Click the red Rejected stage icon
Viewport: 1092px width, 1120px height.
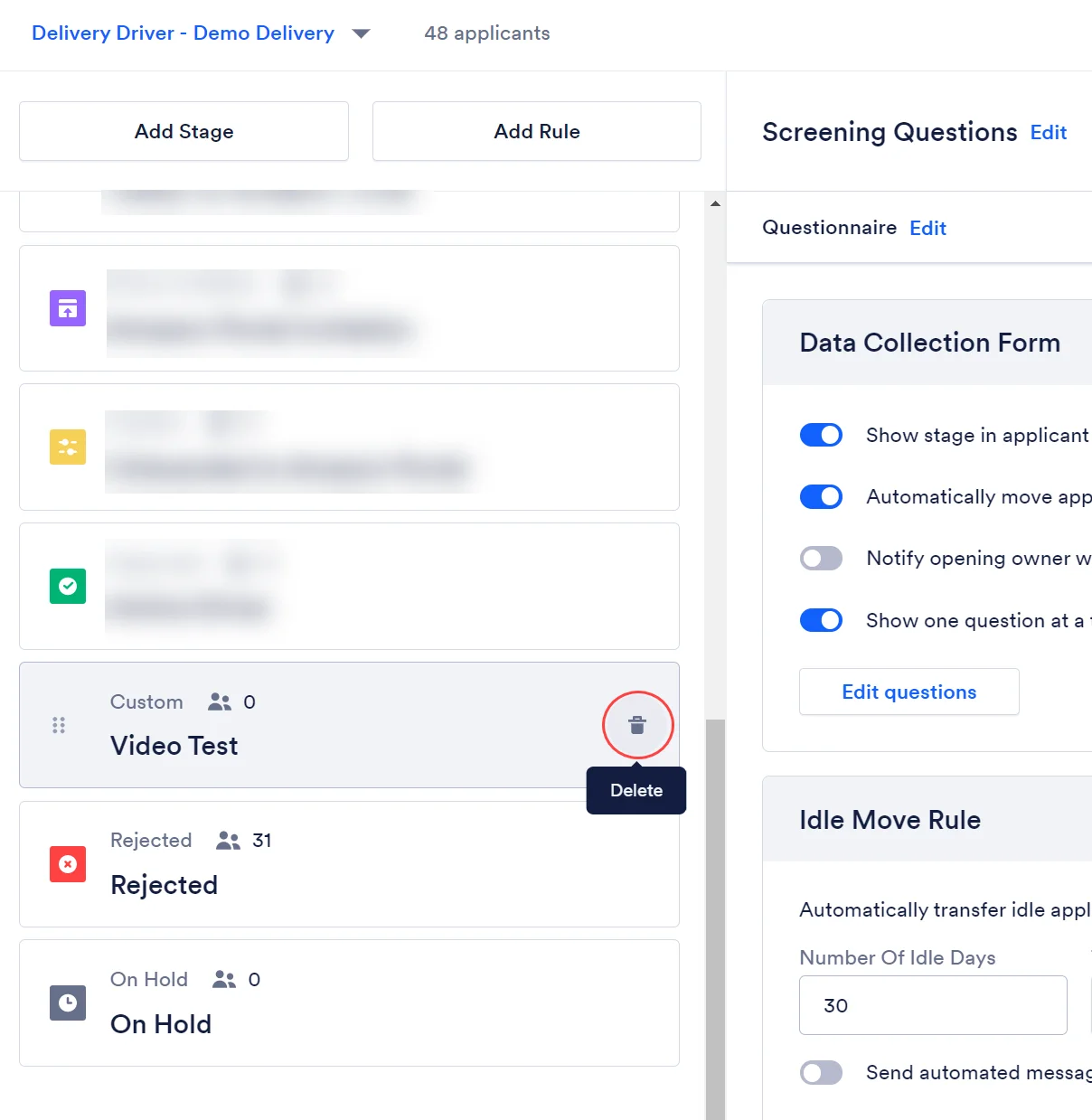coord(68,864)
